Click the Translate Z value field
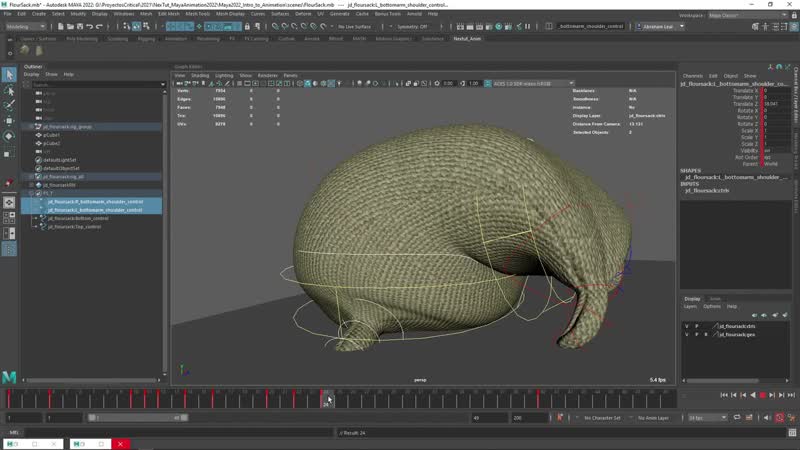Image resolution: width=800 pixels, height=450 pixels. pyautogui.click(x=777, y=104)
